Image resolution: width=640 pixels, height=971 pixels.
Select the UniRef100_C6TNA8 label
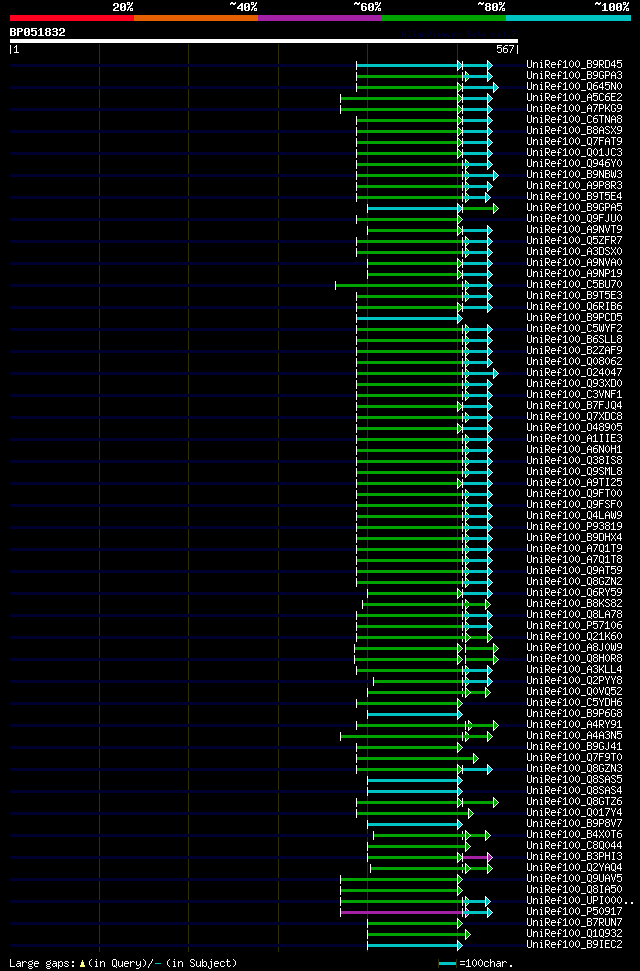[574, 120]
